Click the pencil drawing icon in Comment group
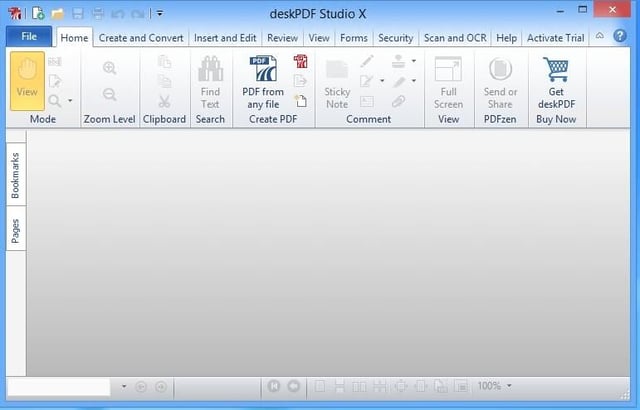640x410 pixels. 367,62
